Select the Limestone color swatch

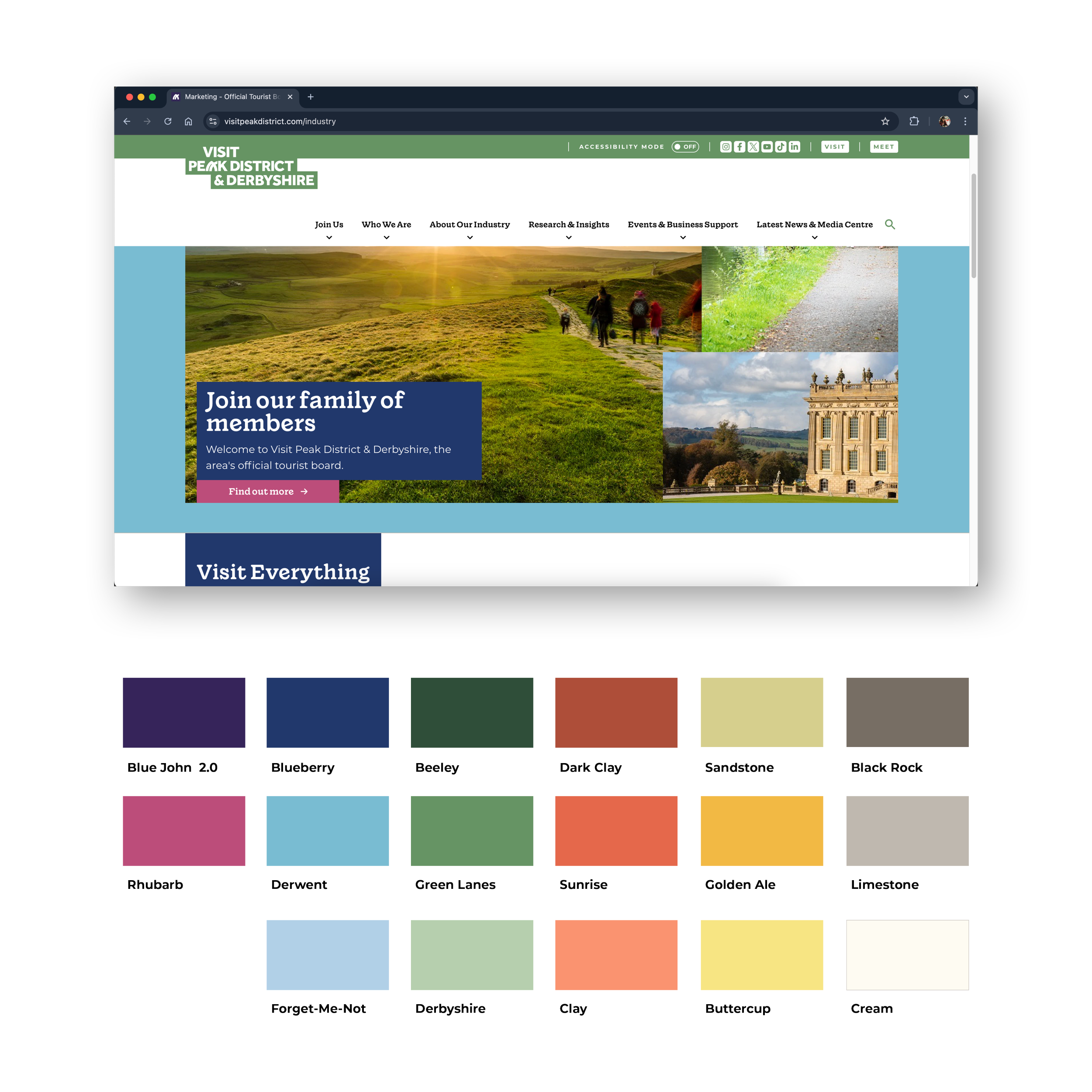[x=908, y=831]
